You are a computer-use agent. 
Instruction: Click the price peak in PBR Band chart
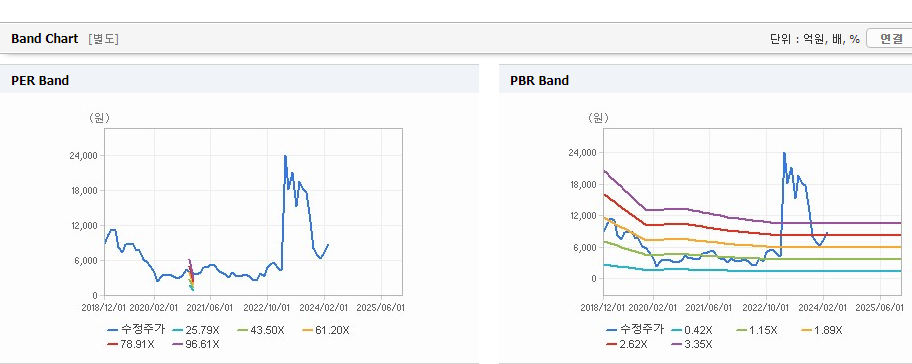784,153
